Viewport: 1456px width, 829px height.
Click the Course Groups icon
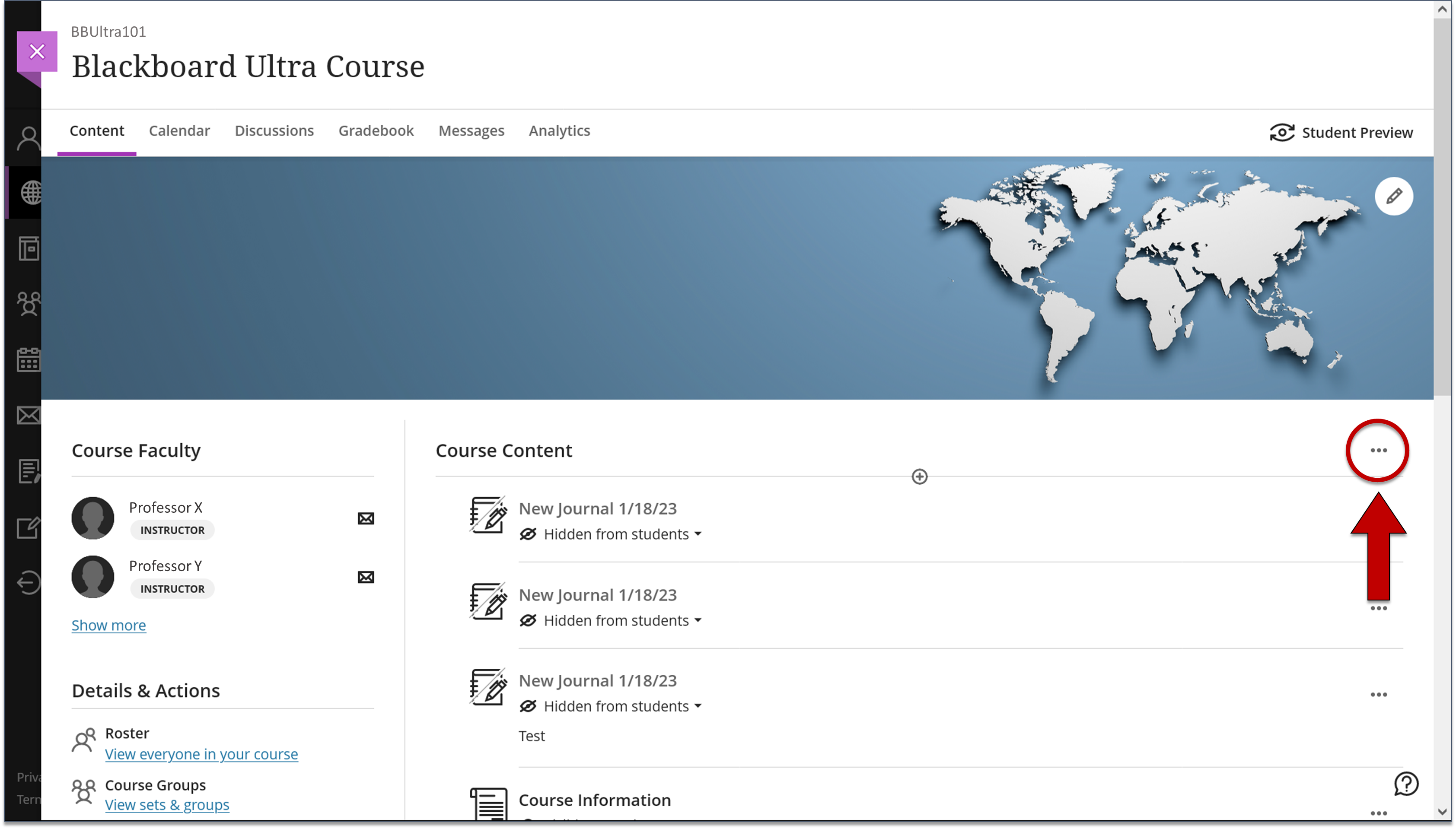click(84, 791)
